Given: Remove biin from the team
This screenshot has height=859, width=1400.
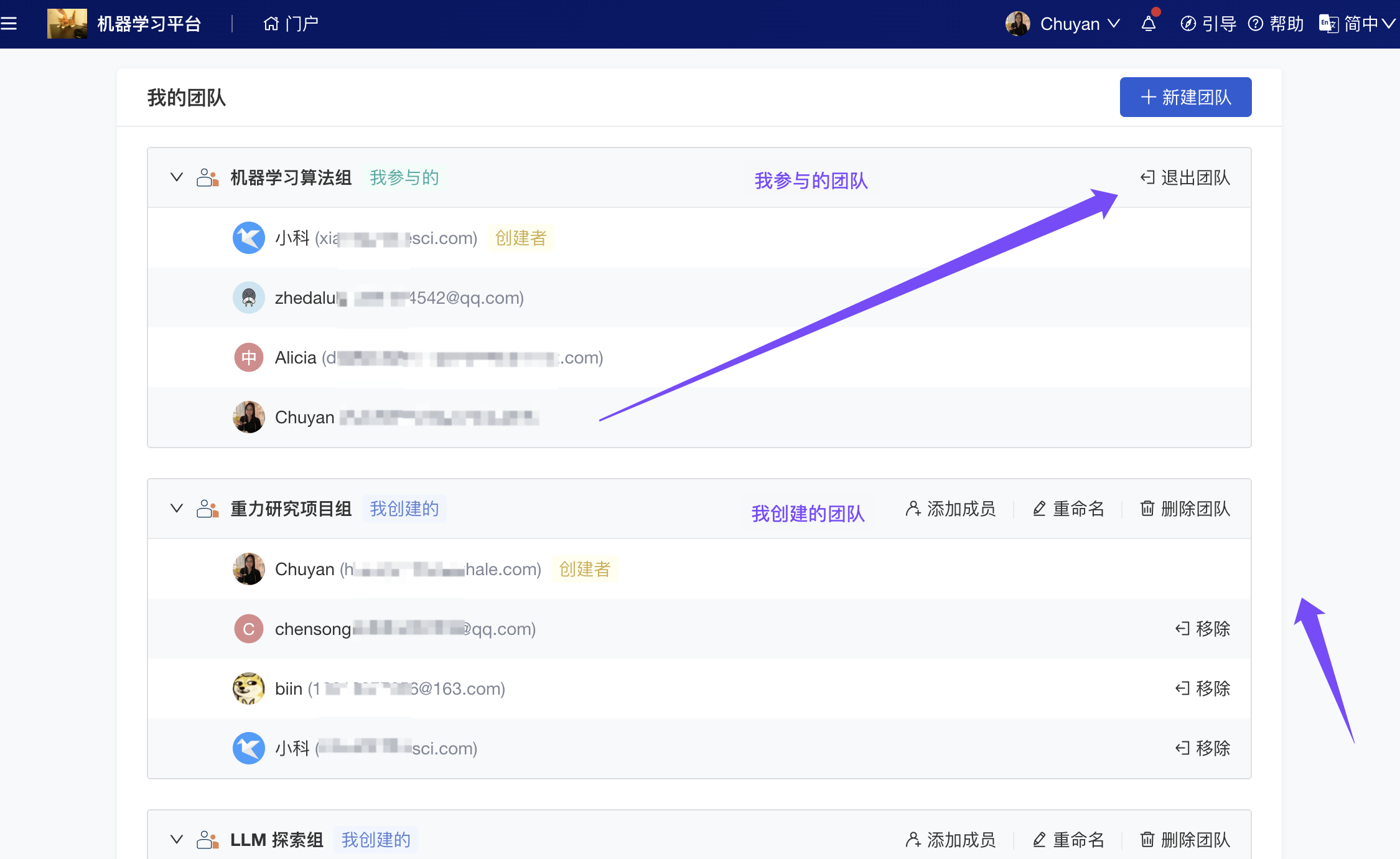Looking at the screenshot, I should tap(1202, 688).
